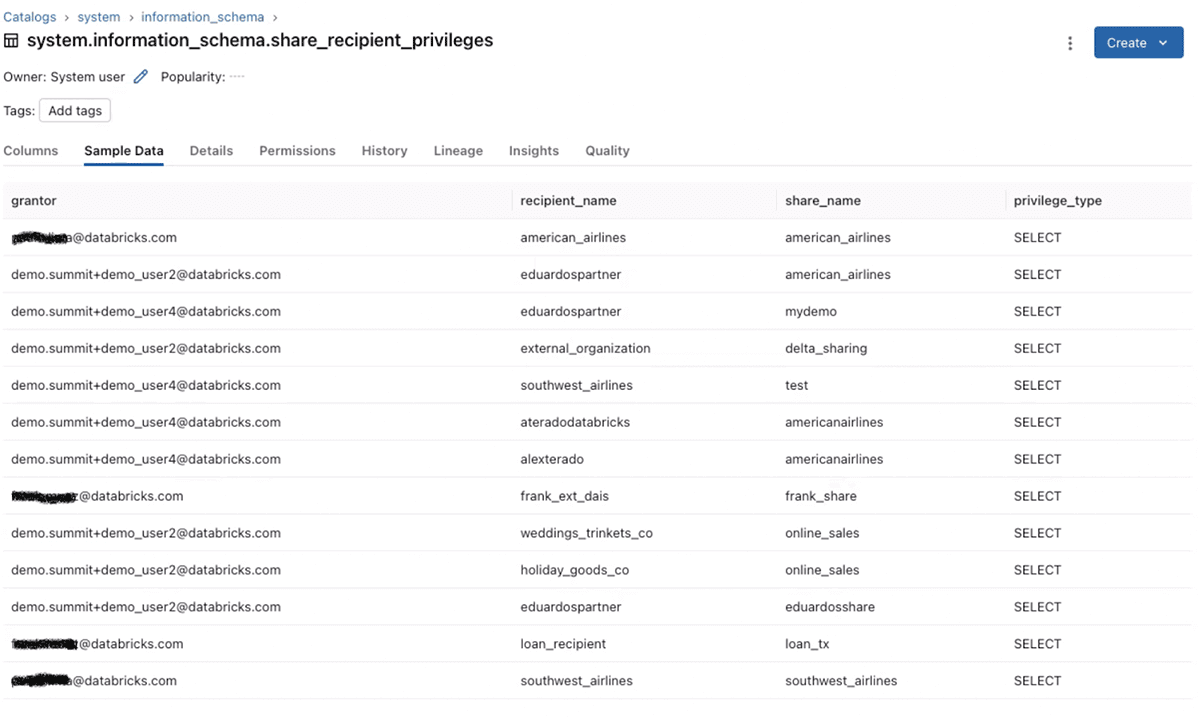Open the Lineage tab
The height and width of the screenshot is (720, 1200).
pyautogui.click(x=458, y=151)
